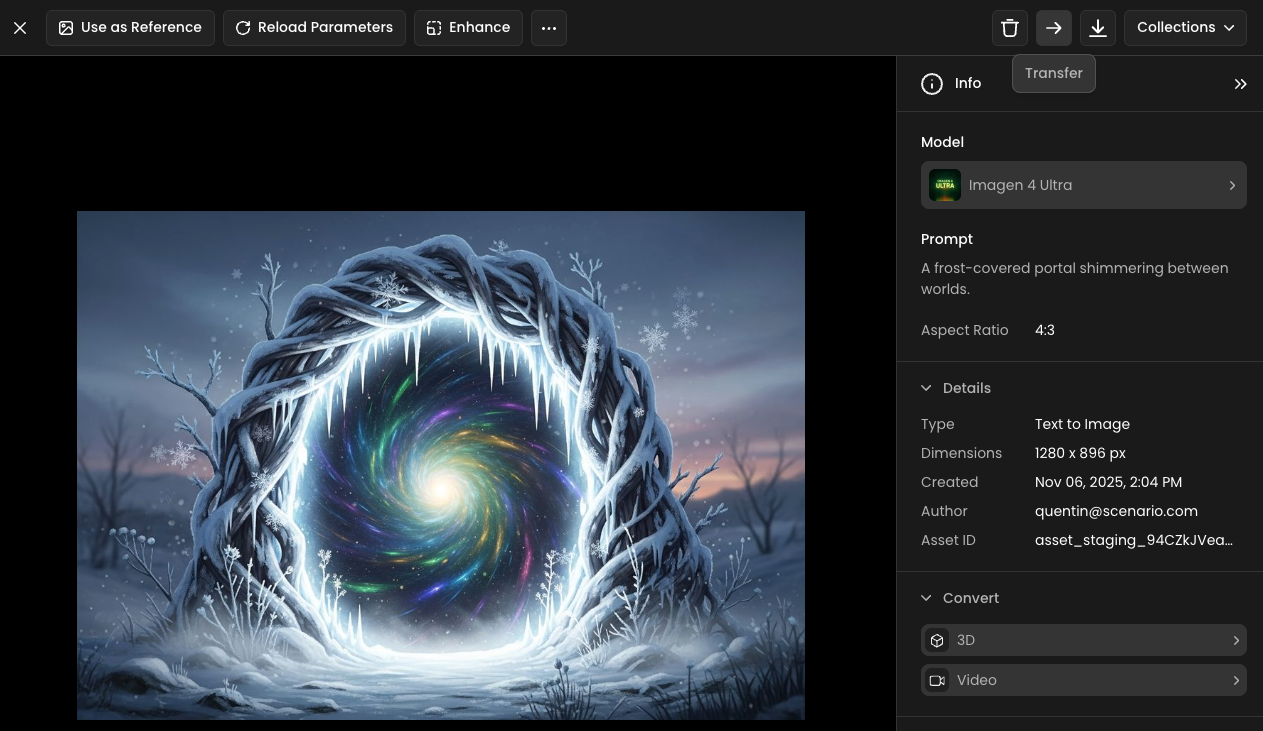Viewport: 1263px width, 731px height.
Task: Click Reload Parameters button
Action: pos(314,28)
